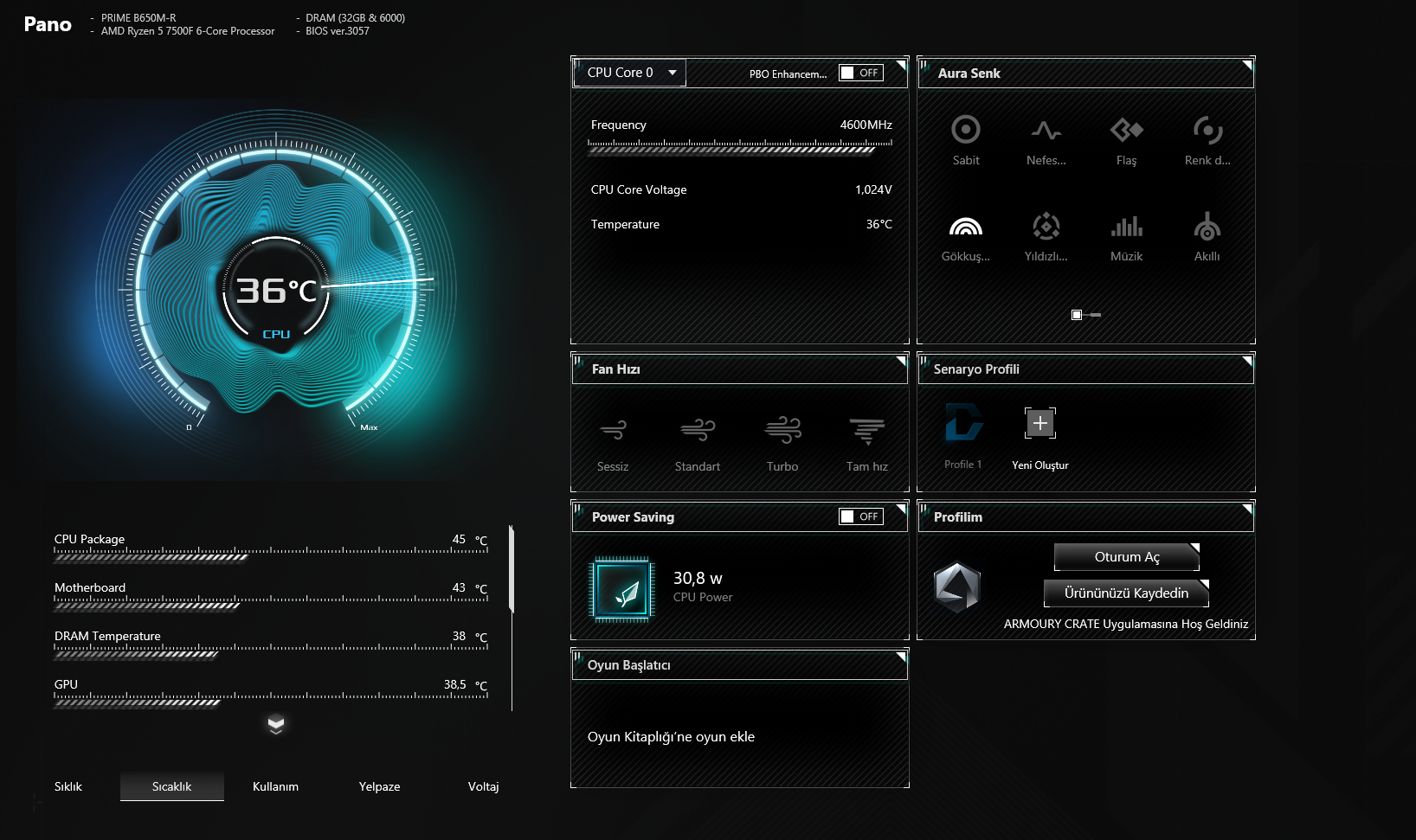Screen dimensions: 1416x840
Task: Switch to the Kullanım tab
Action: [275, 786]
